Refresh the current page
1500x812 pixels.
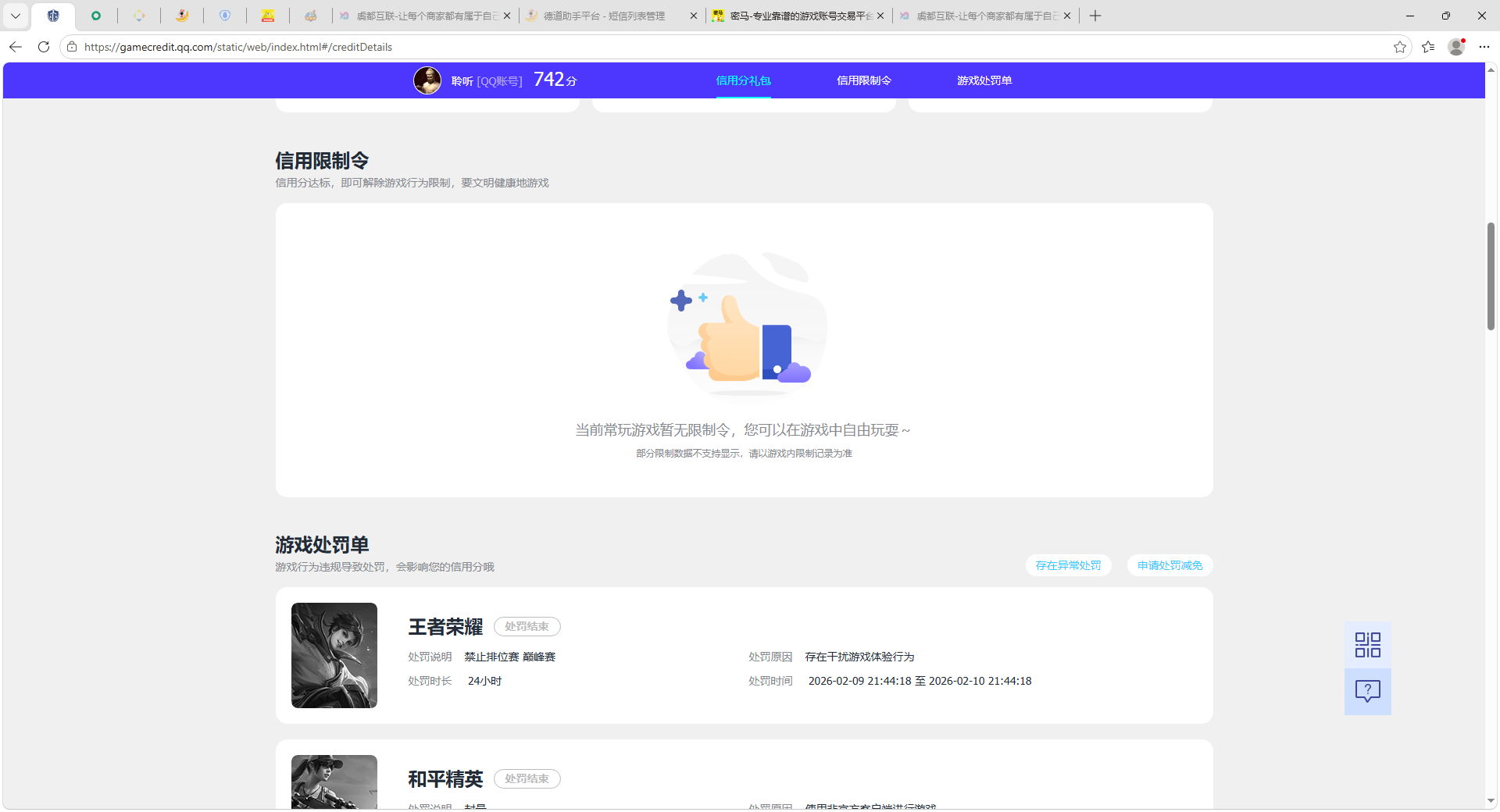coord(44,47)
